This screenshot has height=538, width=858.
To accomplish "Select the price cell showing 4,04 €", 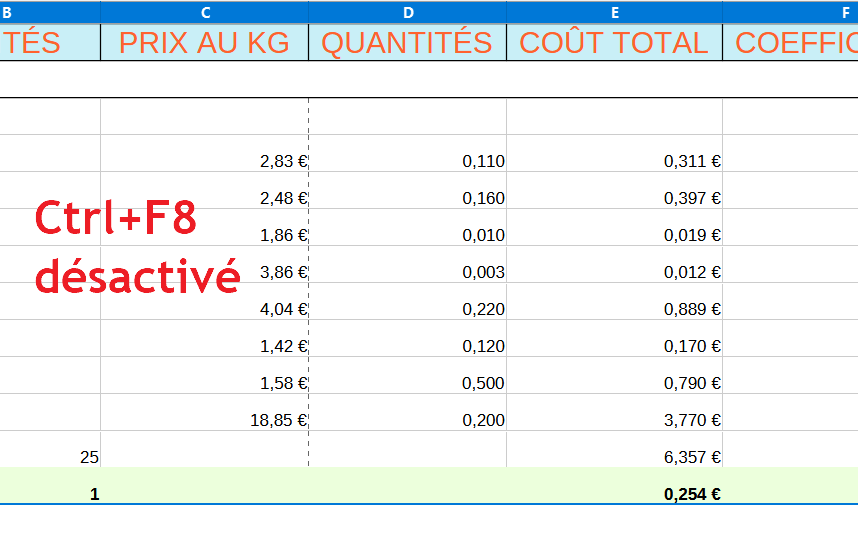I will pos(205,309).
